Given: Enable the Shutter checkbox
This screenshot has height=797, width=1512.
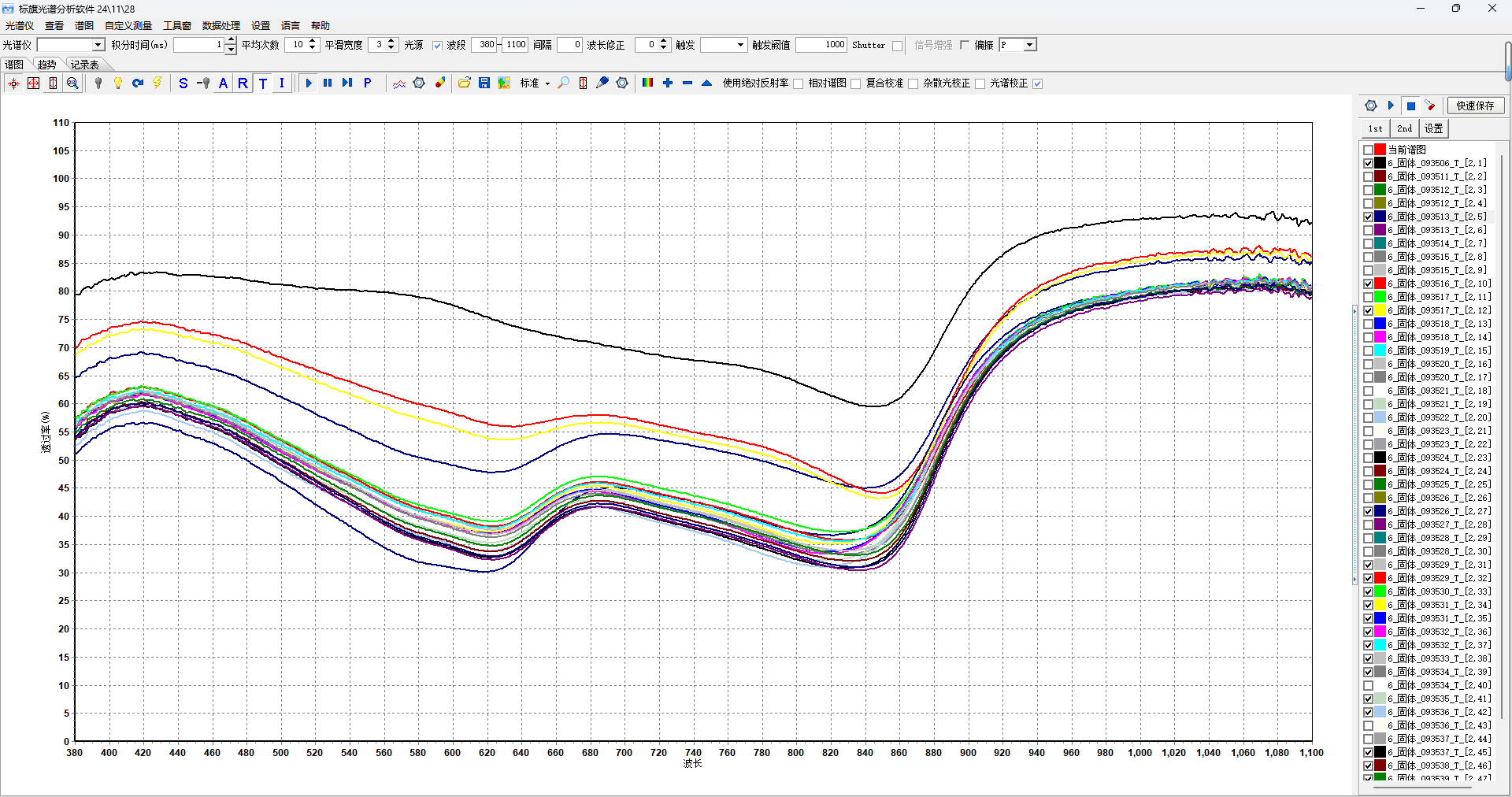Looking at the screenshot, I should 897,46.
